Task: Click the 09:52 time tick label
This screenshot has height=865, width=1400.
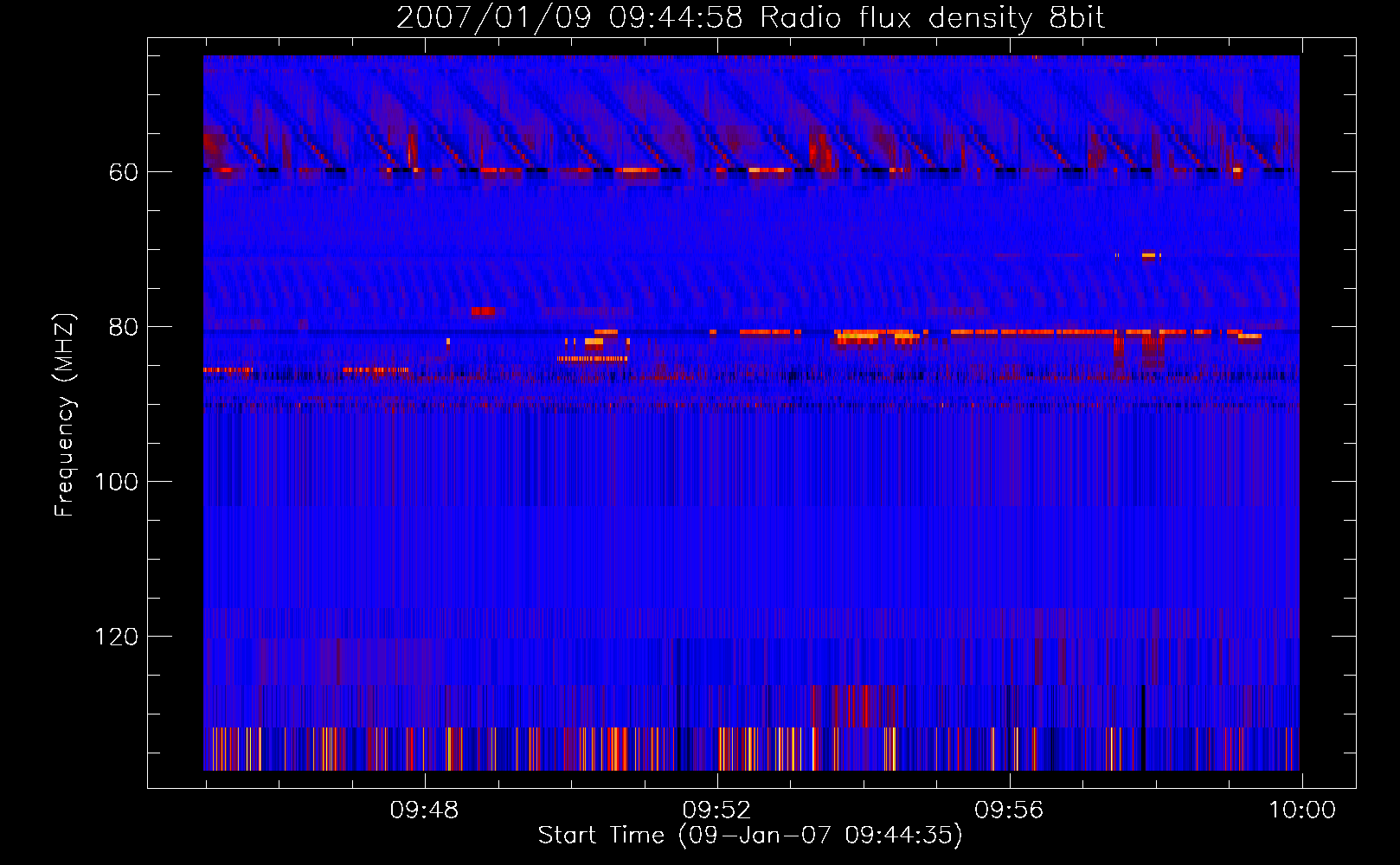Action: [716, 811]
